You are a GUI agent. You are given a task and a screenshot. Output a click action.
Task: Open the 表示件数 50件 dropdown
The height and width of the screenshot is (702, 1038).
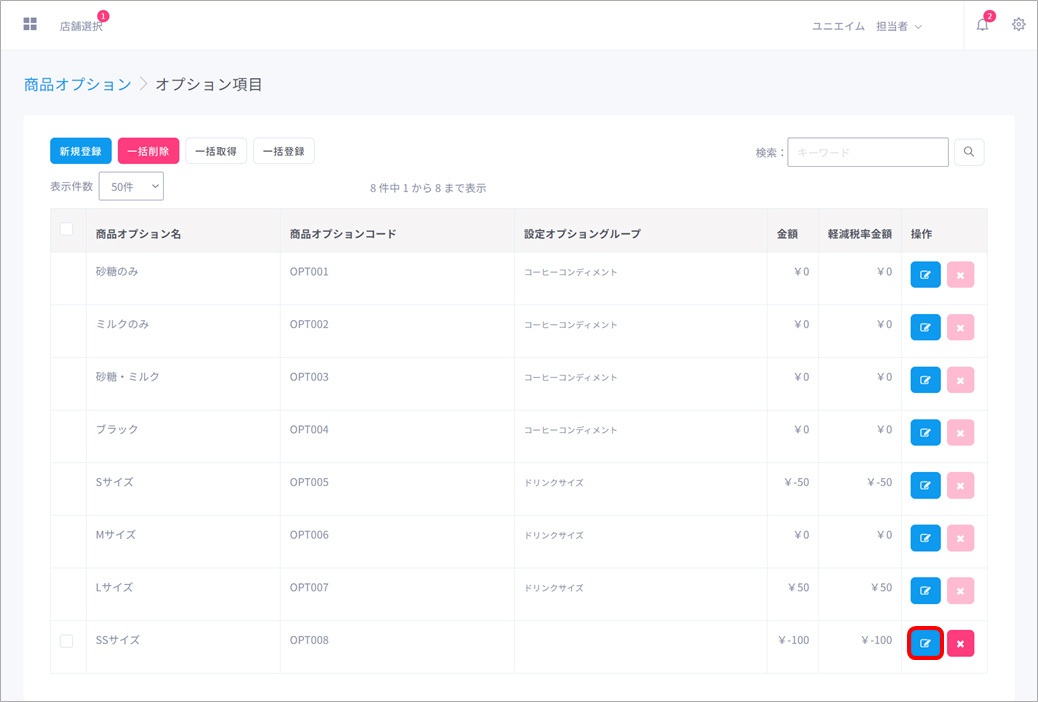coord(131,186)
